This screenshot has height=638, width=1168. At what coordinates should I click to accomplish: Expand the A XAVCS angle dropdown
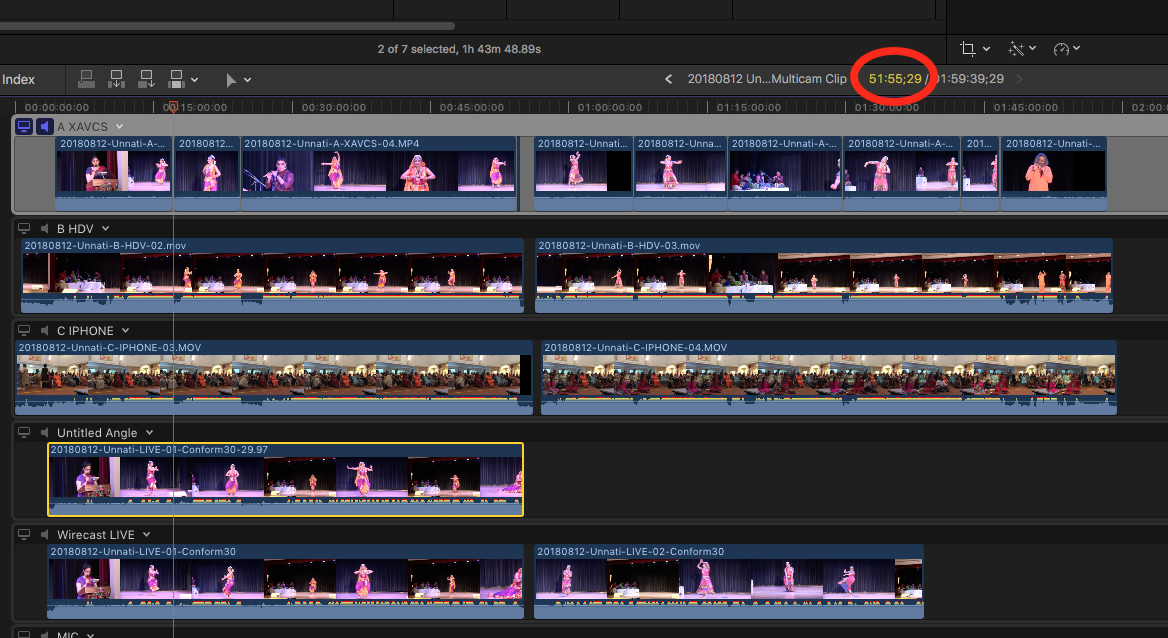point(119,126)
